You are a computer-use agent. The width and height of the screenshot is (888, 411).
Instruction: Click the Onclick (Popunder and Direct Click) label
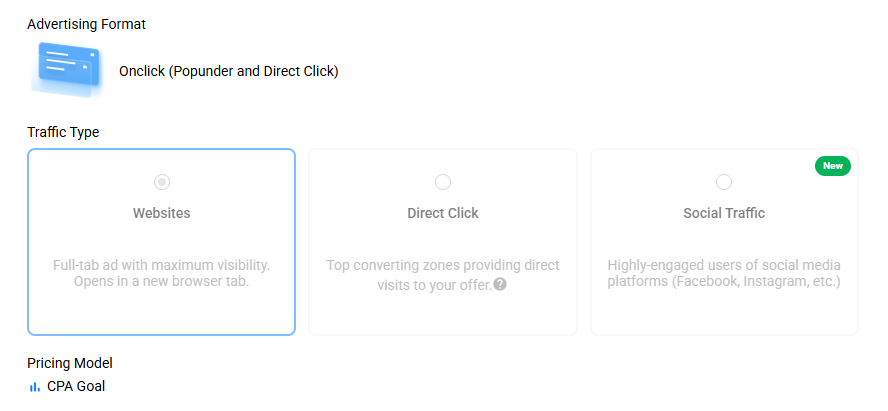pos(229,71)
